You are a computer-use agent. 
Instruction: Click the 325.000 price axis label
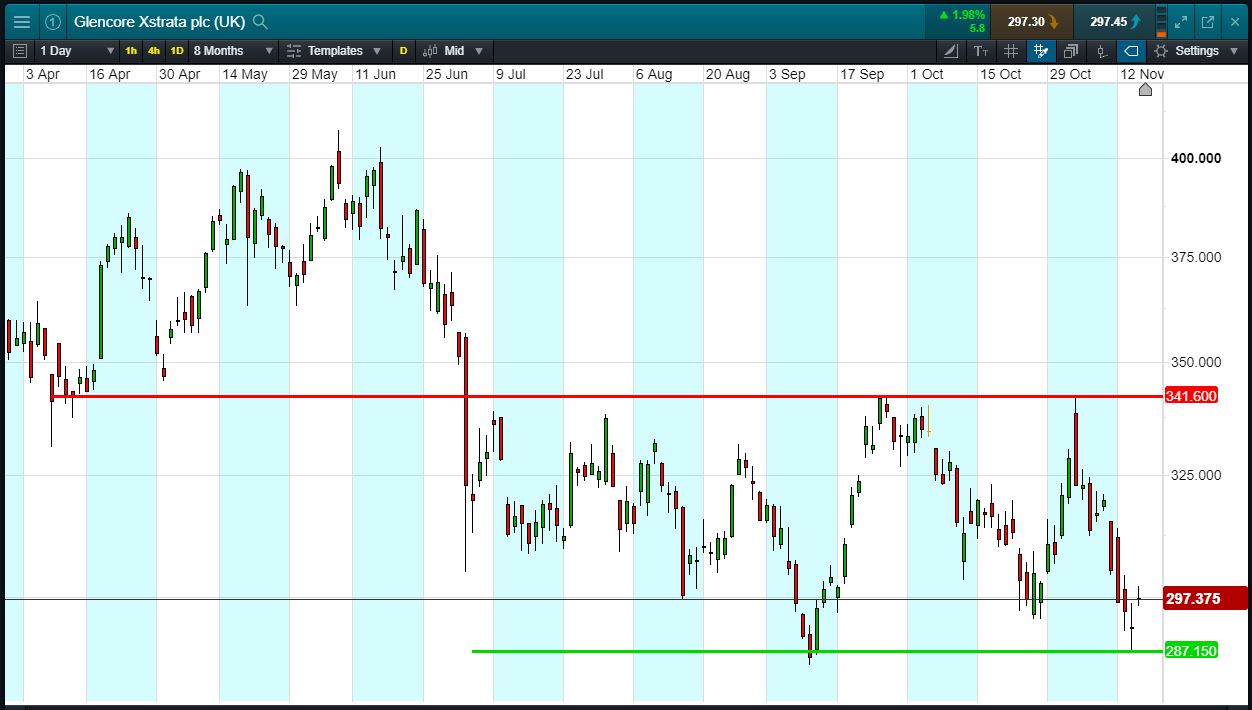pyautogui.click(x=1196, y=475)
